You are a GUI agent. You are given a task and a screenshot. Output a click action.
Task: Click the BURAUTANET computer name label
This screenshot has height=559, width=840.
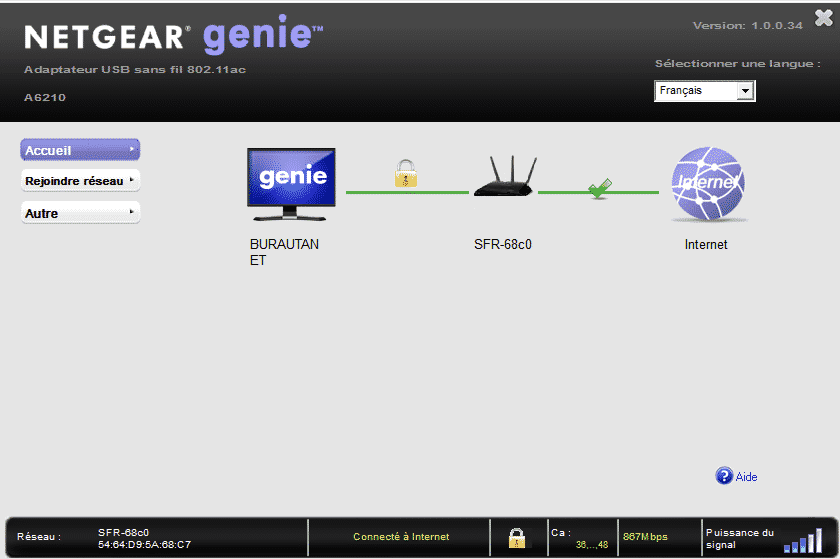point(284,252)
